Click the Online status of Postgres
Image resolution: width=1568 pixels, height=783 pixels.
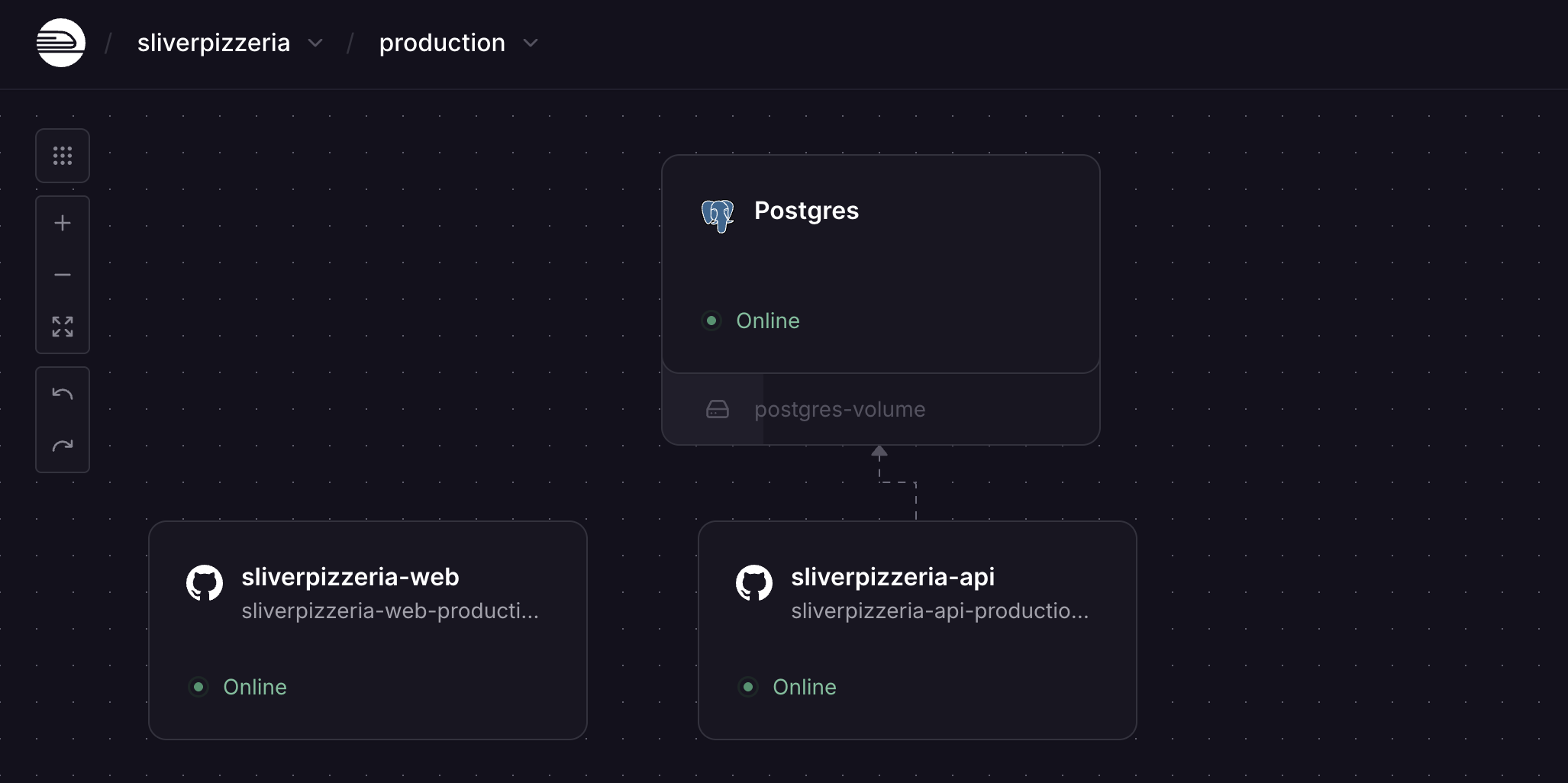[767, 321]
